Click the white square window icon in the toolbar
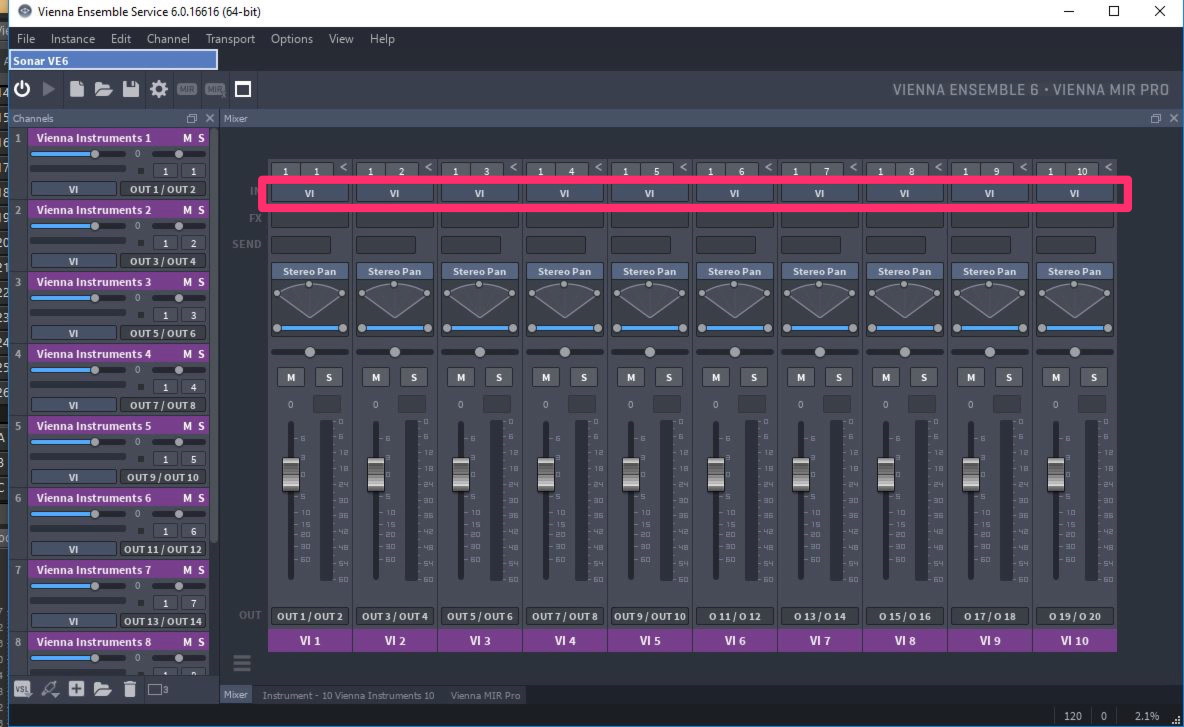 pos(243,89)
